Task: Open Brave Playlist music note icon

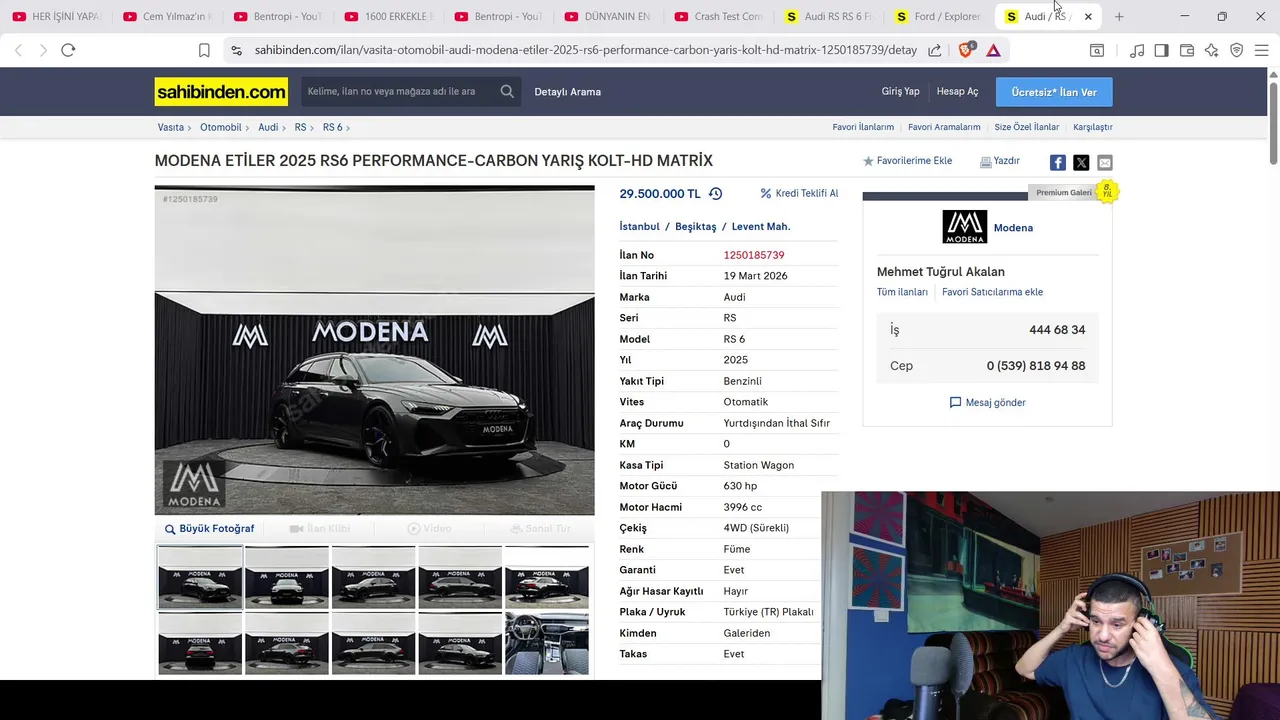Action: tap(1137, 50)
